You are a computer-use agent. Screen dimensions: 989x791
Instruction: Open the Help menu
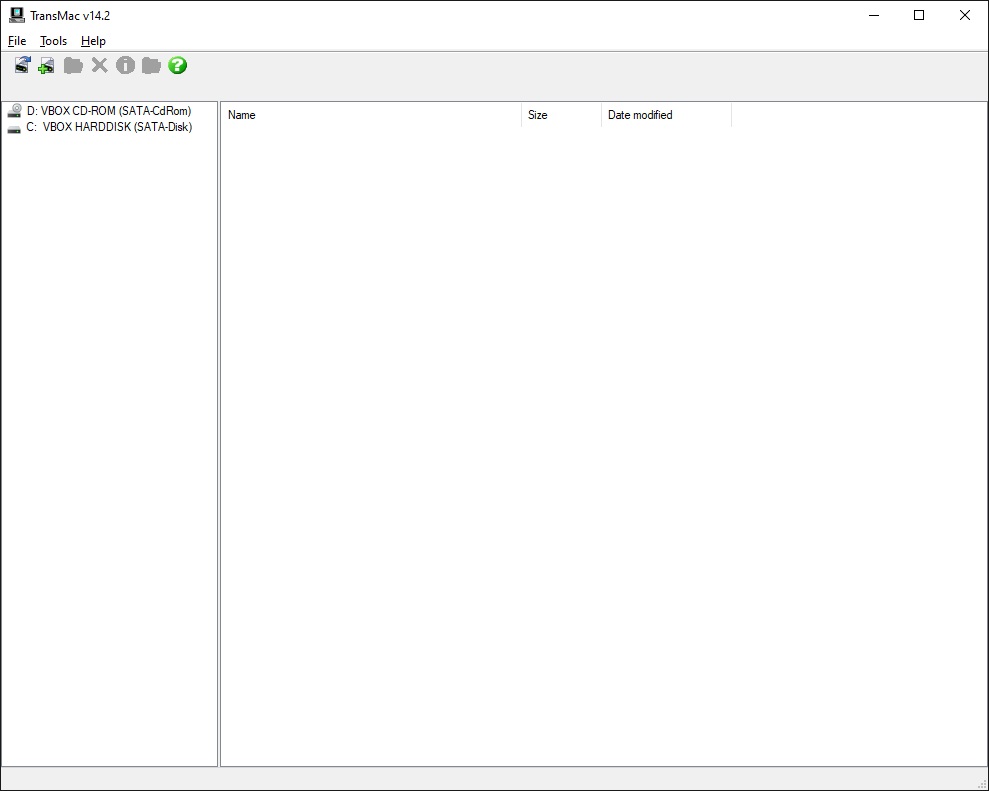coord(93,41)
